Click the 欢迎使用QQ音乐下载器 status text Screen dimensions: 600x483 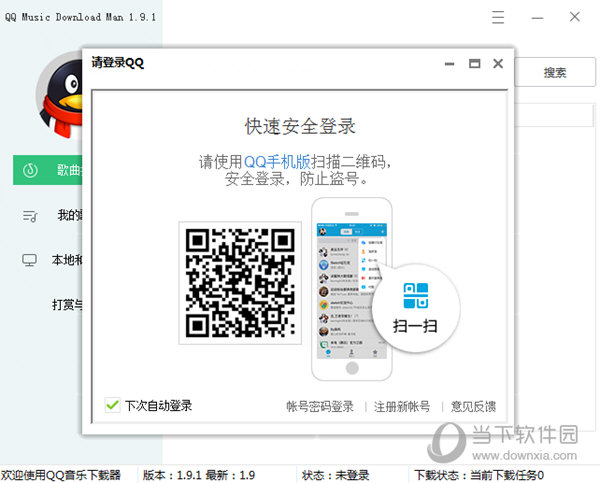(60, 475)
